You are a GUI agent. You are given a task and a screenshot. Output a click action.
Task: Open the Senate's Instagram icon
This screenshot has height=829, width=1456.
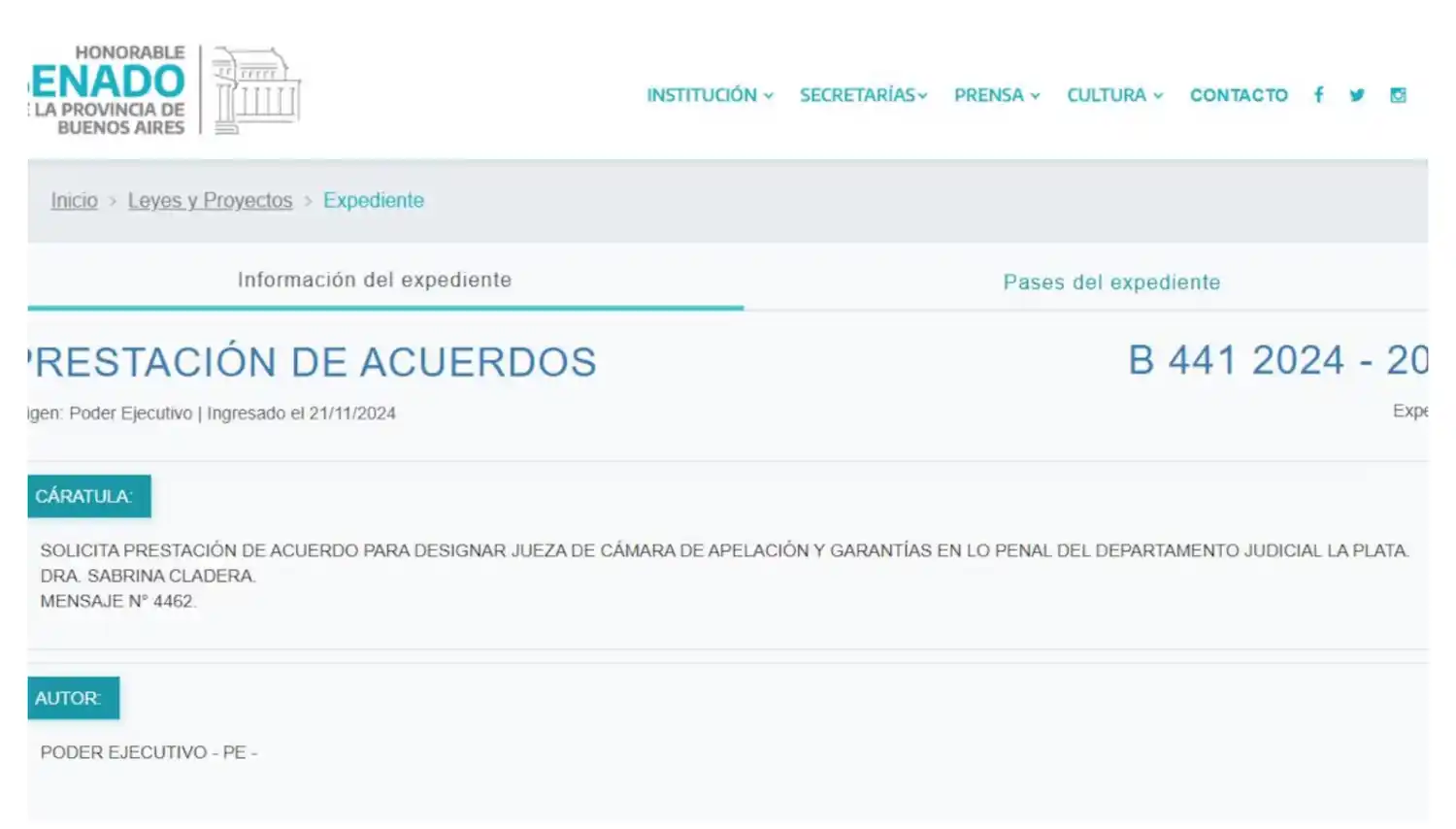tap(1398, 95)
